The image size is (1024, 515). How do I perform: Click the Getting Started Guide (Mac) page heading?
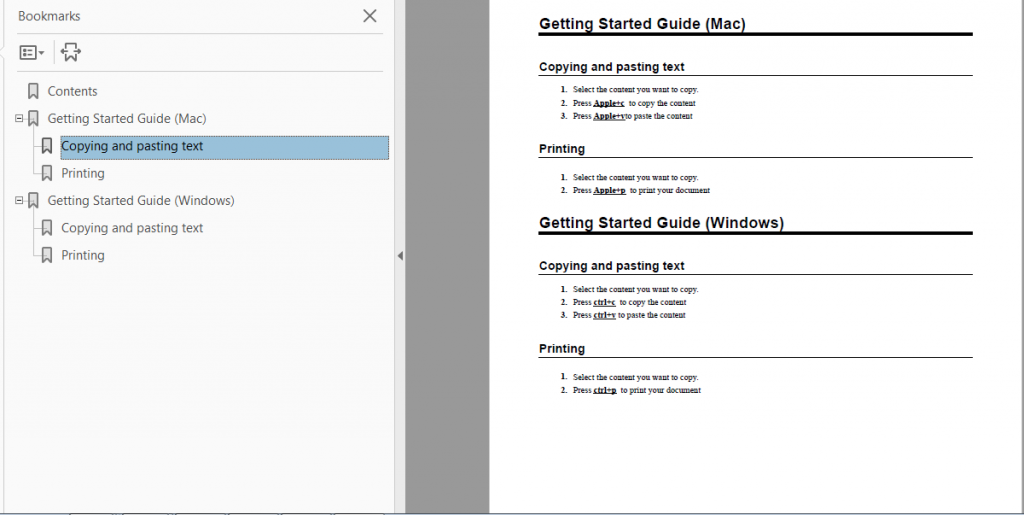click(642, 24)
